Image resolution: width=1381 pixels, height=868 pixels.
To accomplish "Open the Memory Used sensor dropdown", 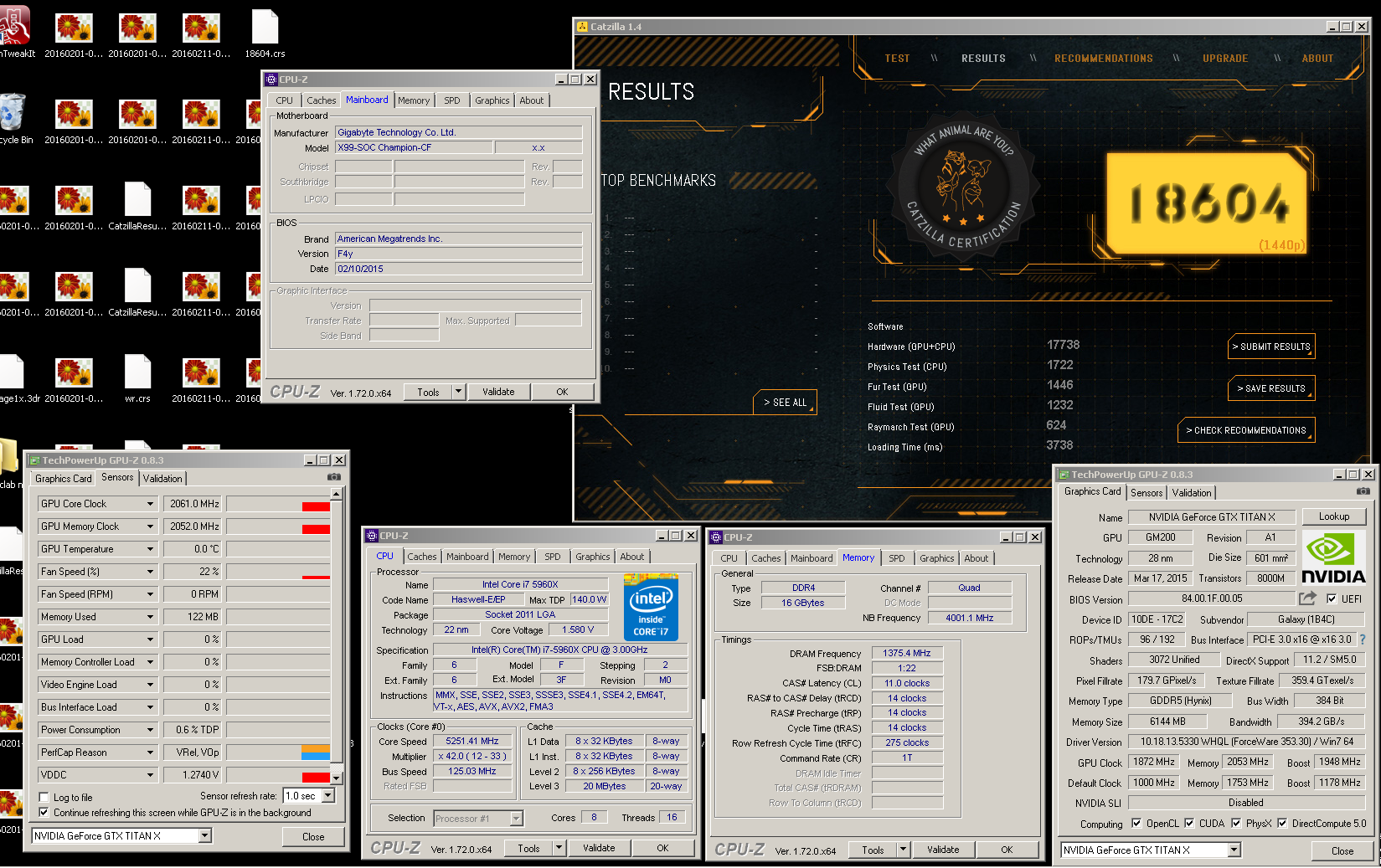I will (x=151, y=617).
